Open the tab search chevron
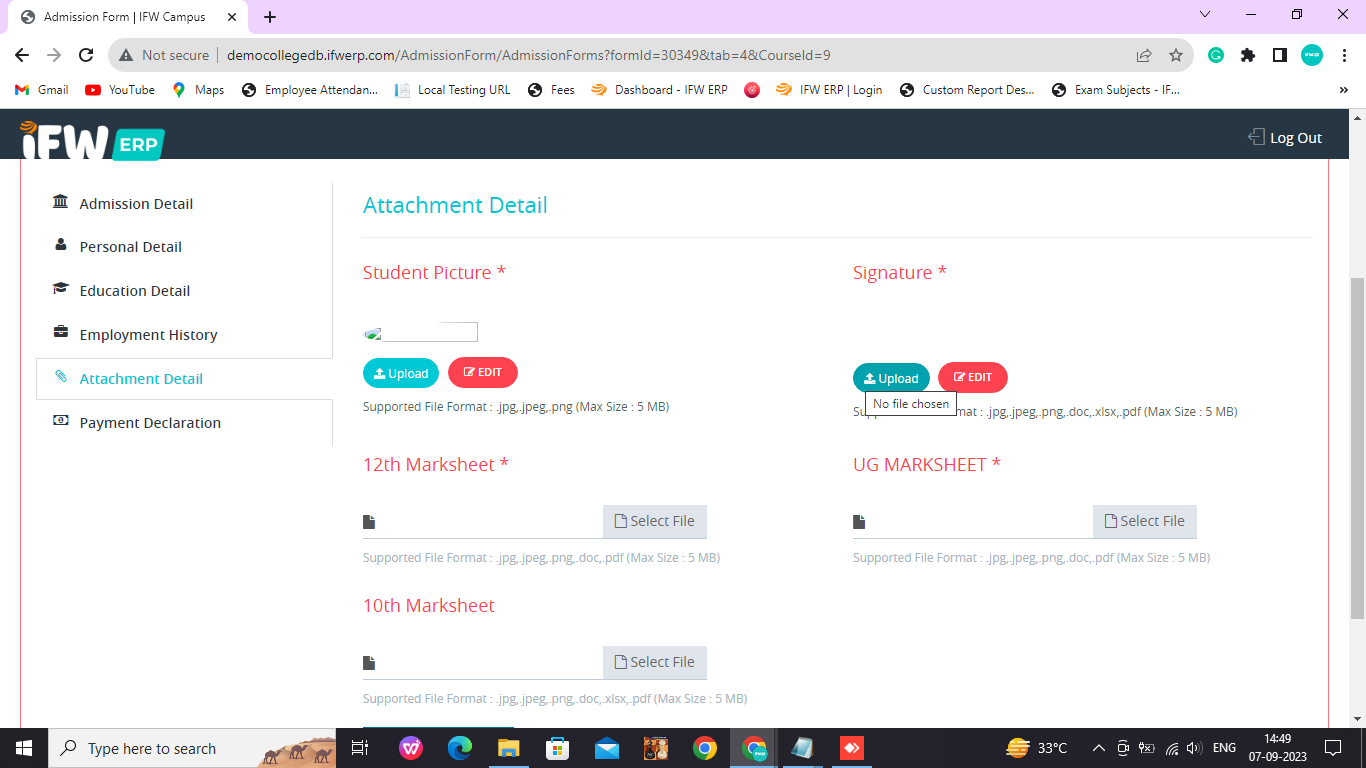The height and width of the screenshot is (768, 1366). pos(1205,15)
